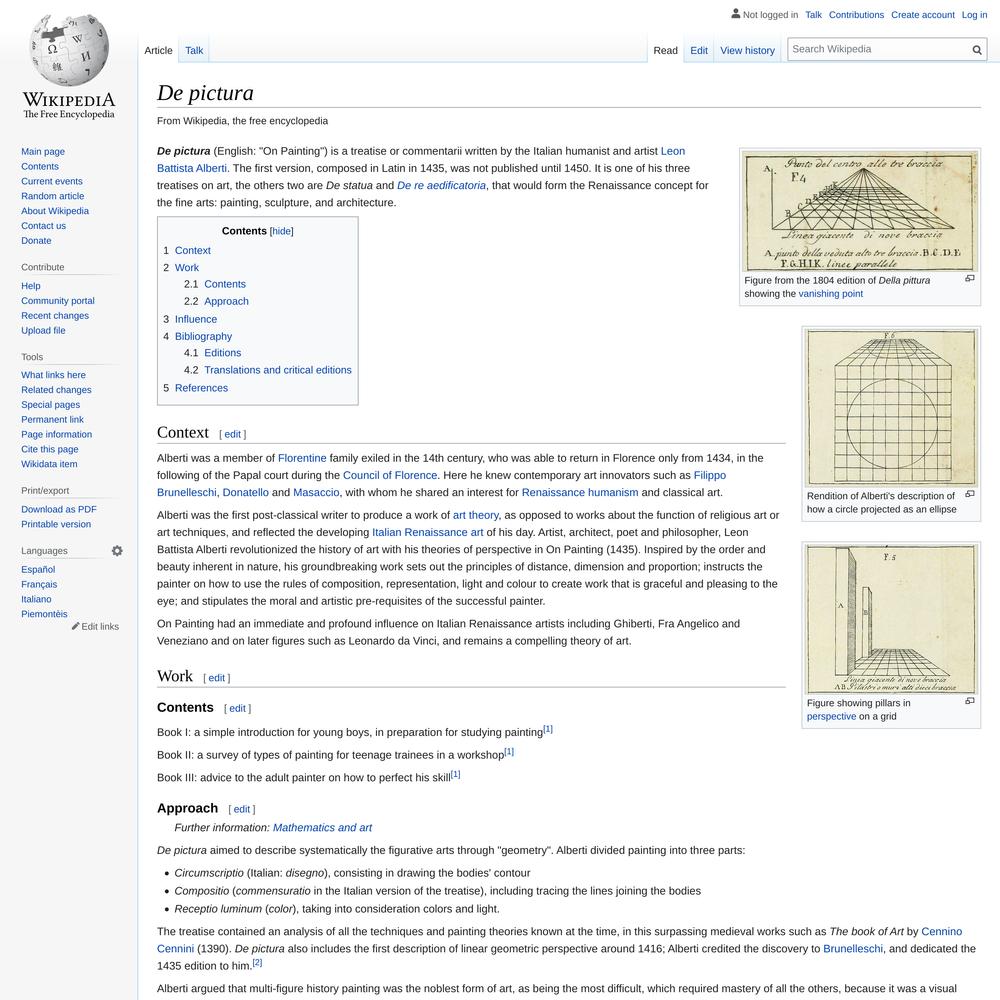Screen dimensions: 1000x1000
Task: Hide the table of contents
Action: point(281,231)
